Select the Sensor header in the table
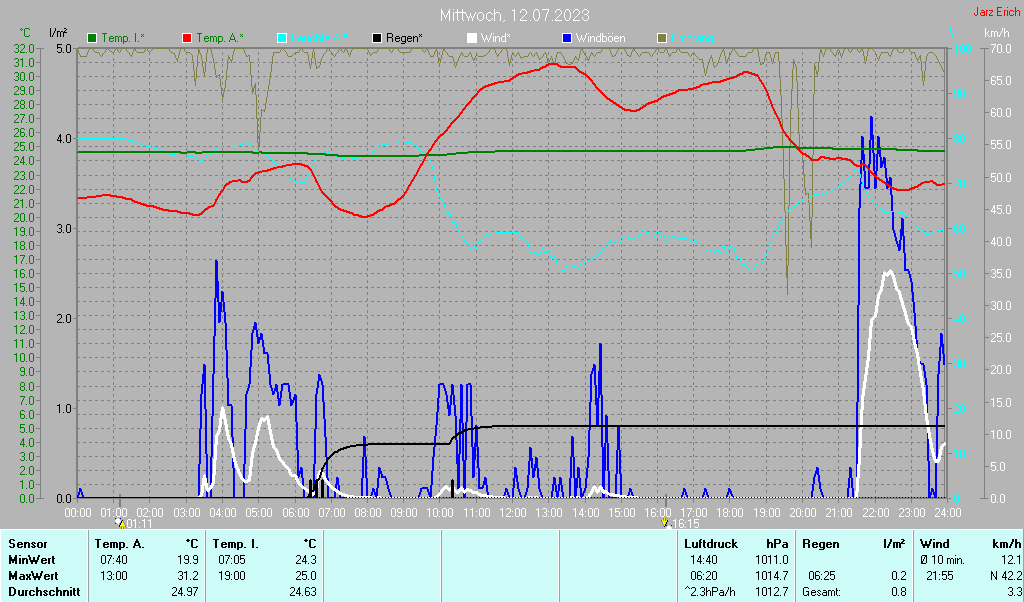The height and width of the screenshot is (602, 1024). (x=28, y=544)
